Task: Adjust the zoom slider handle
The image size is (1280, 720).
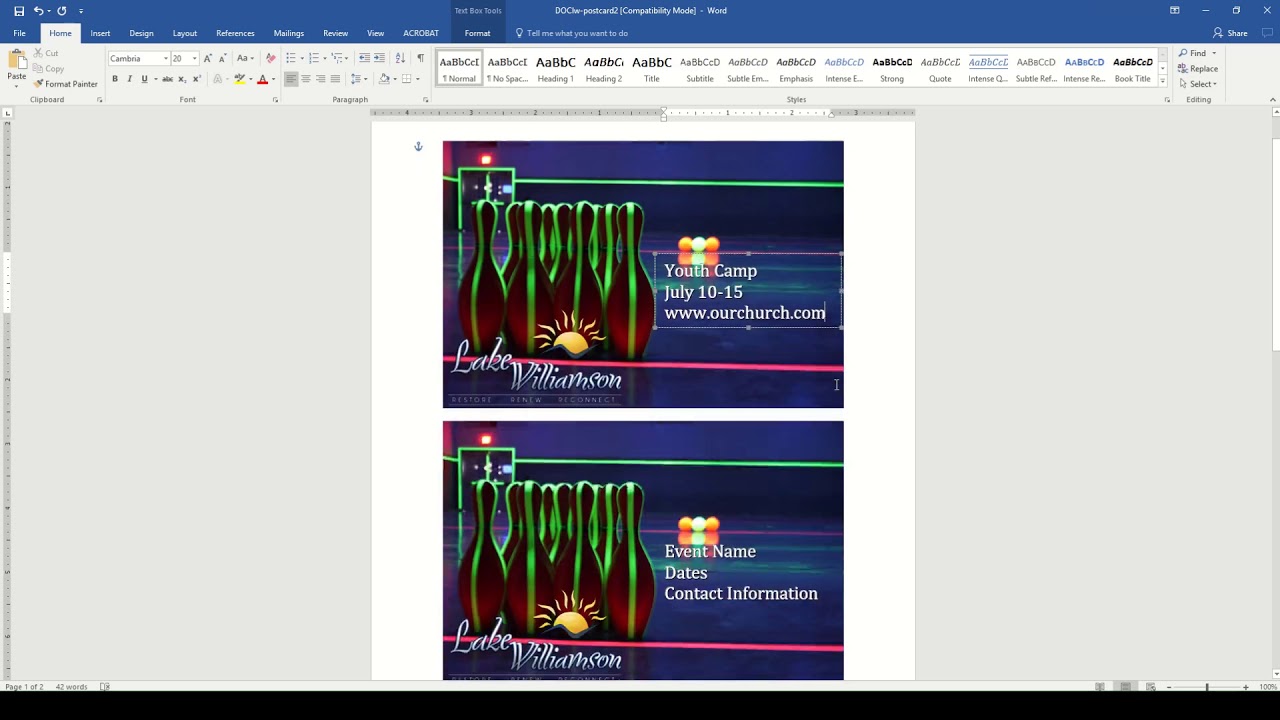Action: click(1207, 687)
